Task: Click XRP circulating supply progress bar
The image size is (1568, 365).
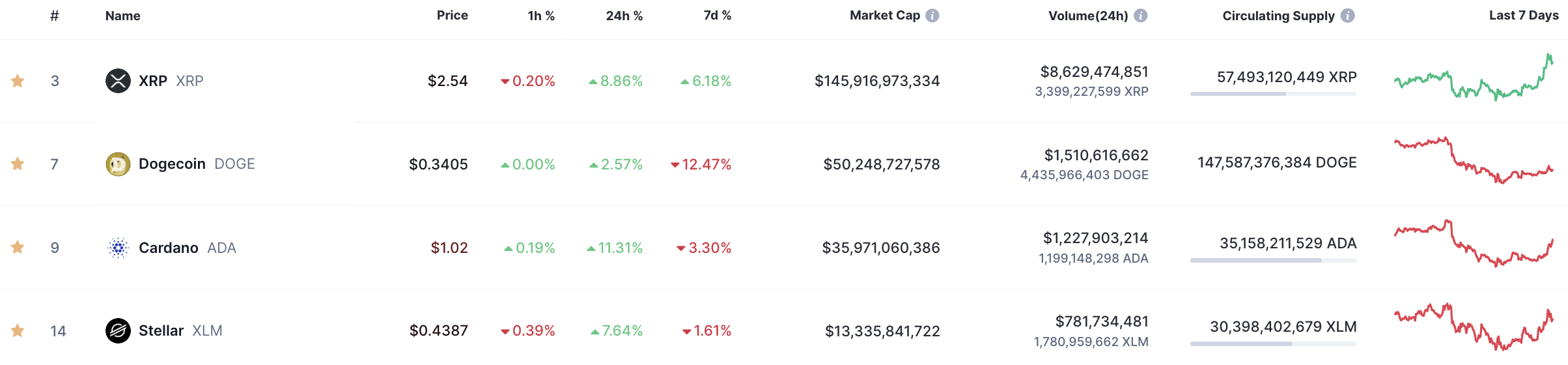Action: (1273, 94)
